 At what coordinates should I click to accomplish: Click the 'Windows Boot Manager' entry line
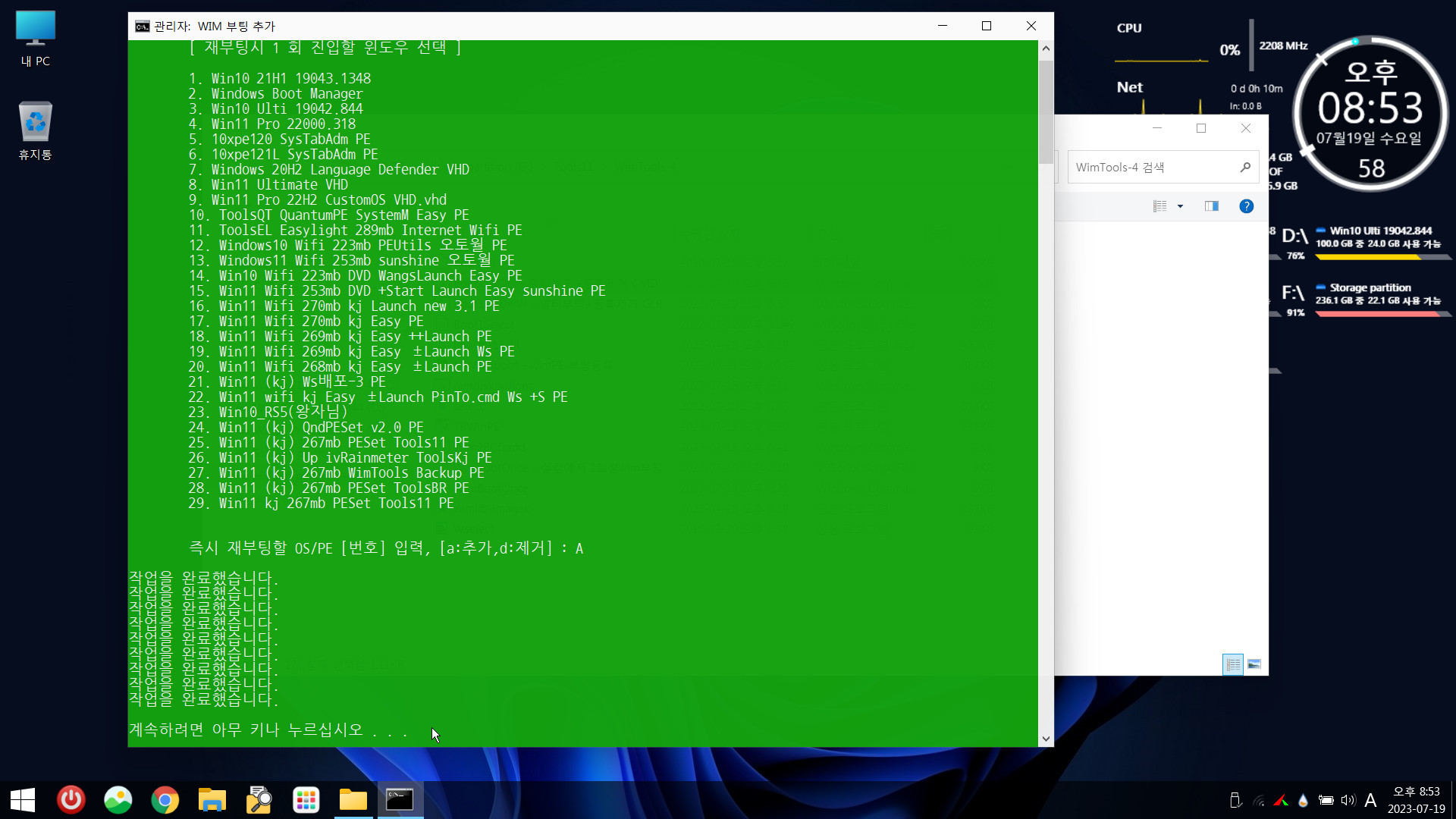click(x=276, y=94)
